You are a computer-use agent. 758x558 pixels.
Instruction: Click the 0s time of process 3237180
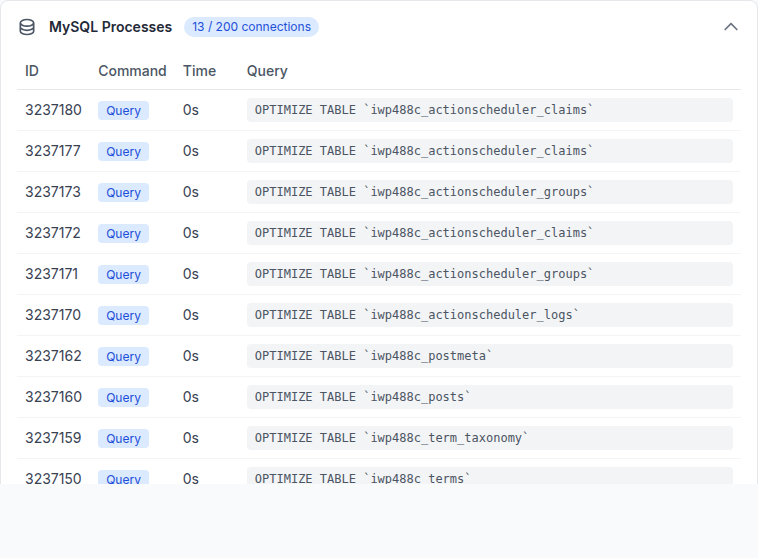(191, 110)
